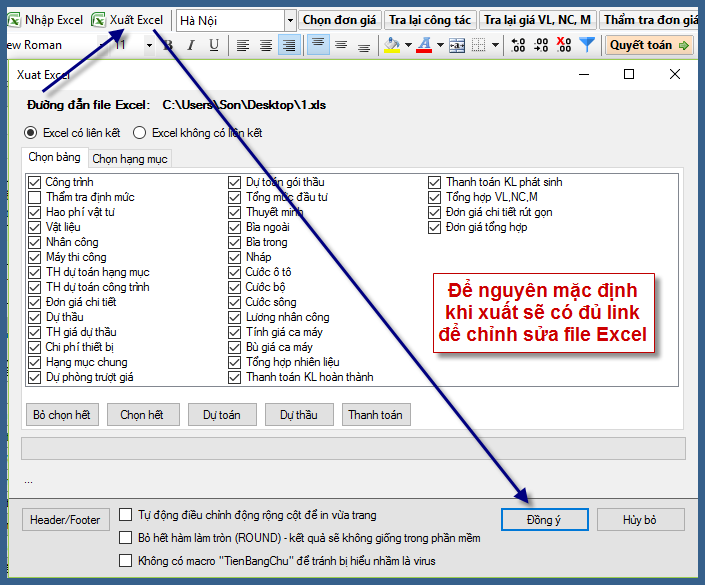705x585 pixels.
Task: Click the merge cells icon
Action: tap(456, 45)
